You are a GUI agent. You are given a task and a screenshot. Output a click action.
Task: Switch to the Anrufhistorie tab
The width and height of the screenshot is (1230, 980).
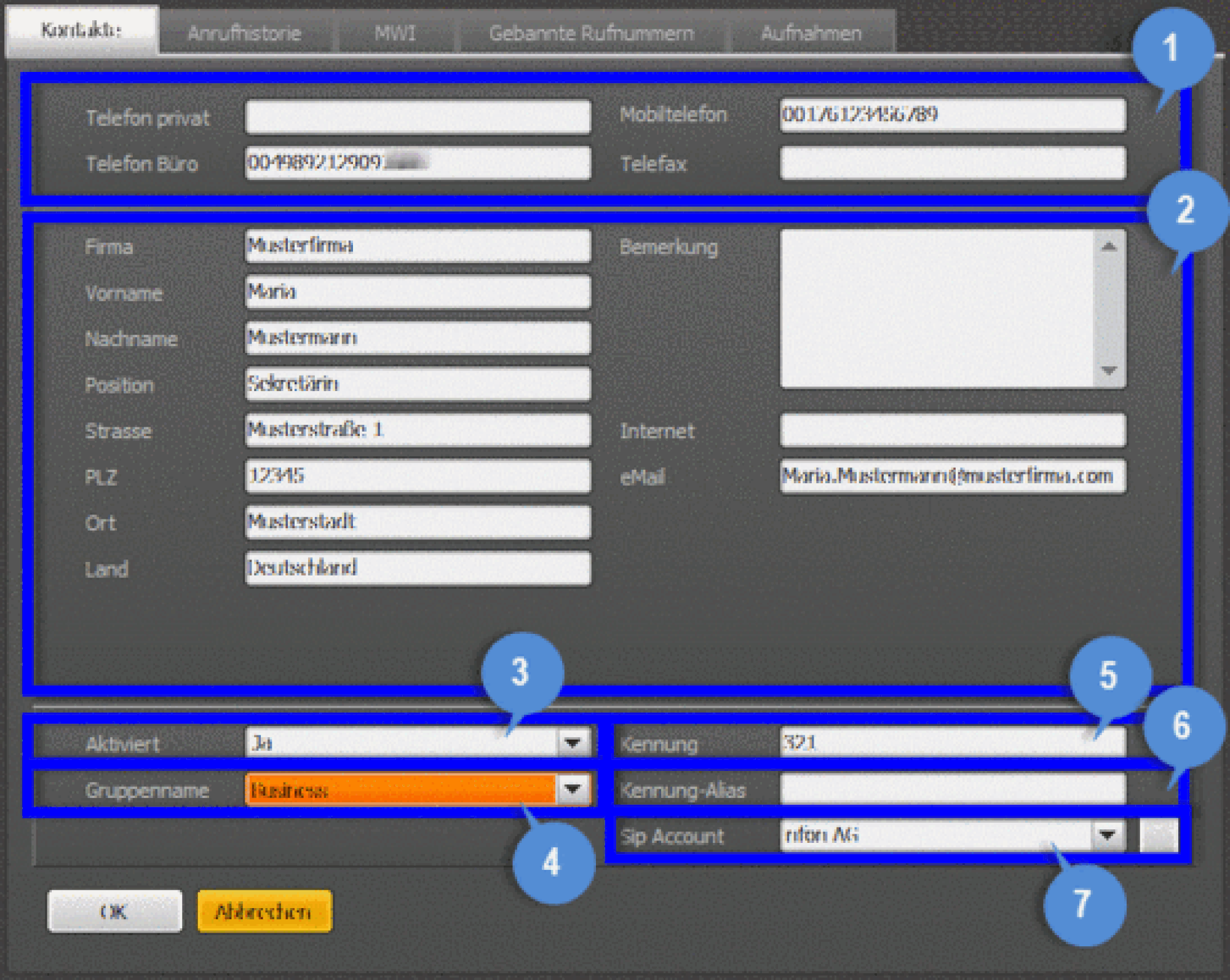click(244, 33)
